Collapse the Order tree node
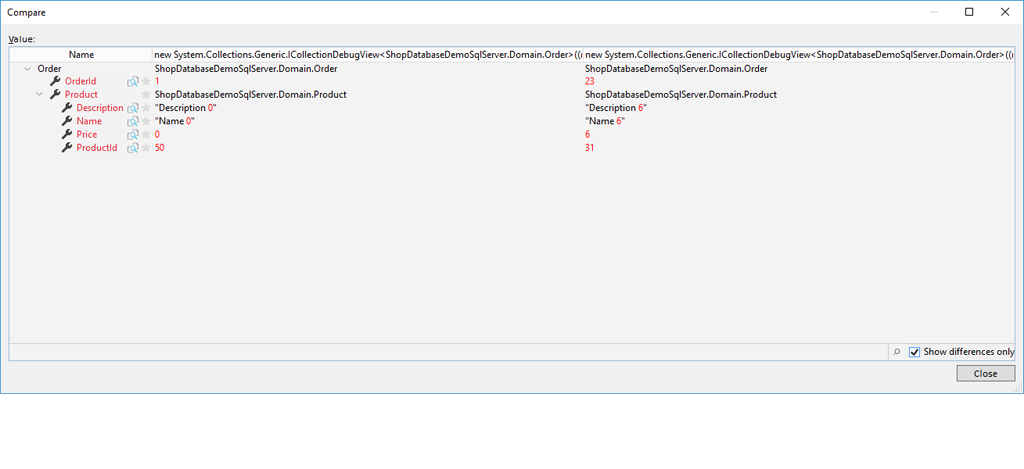 27,68
